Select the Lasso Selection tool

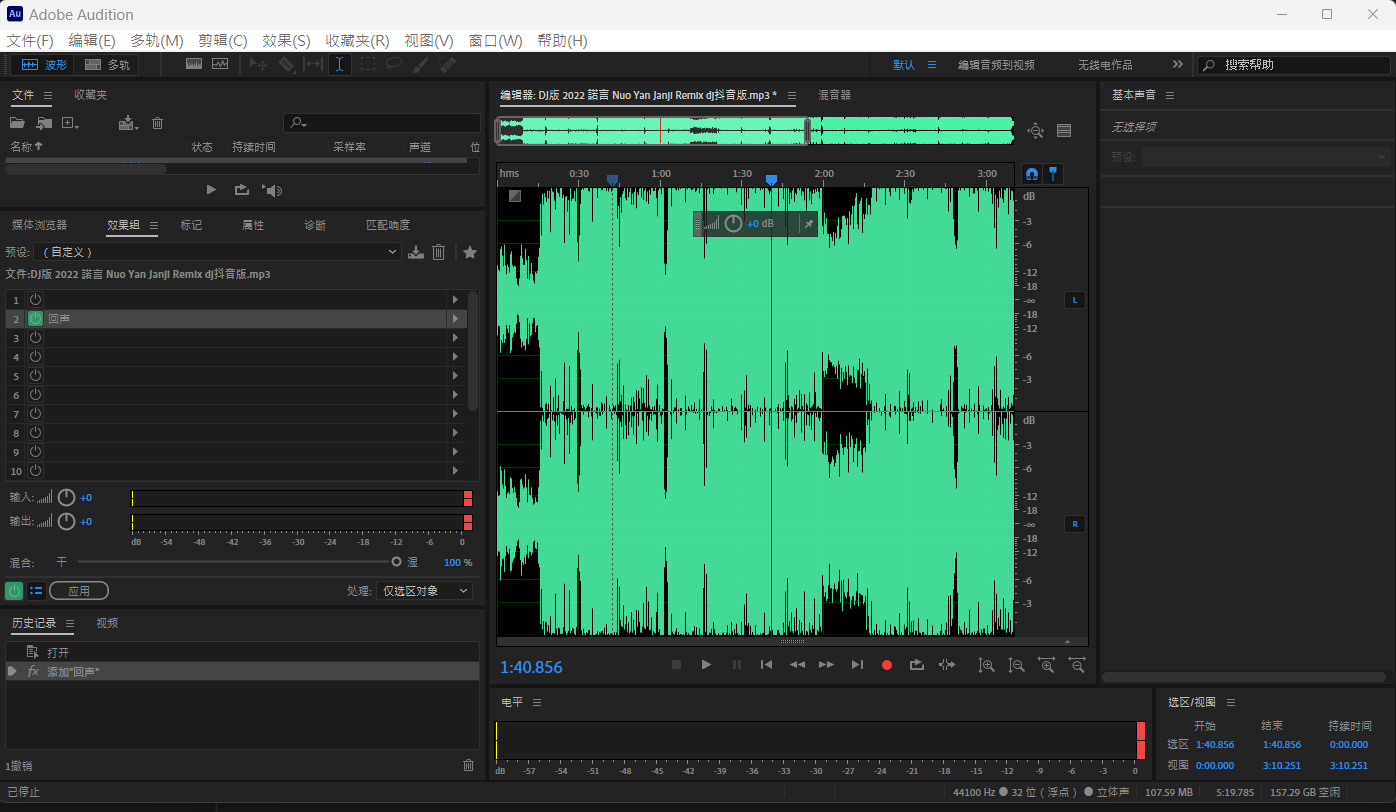point(394,64)
